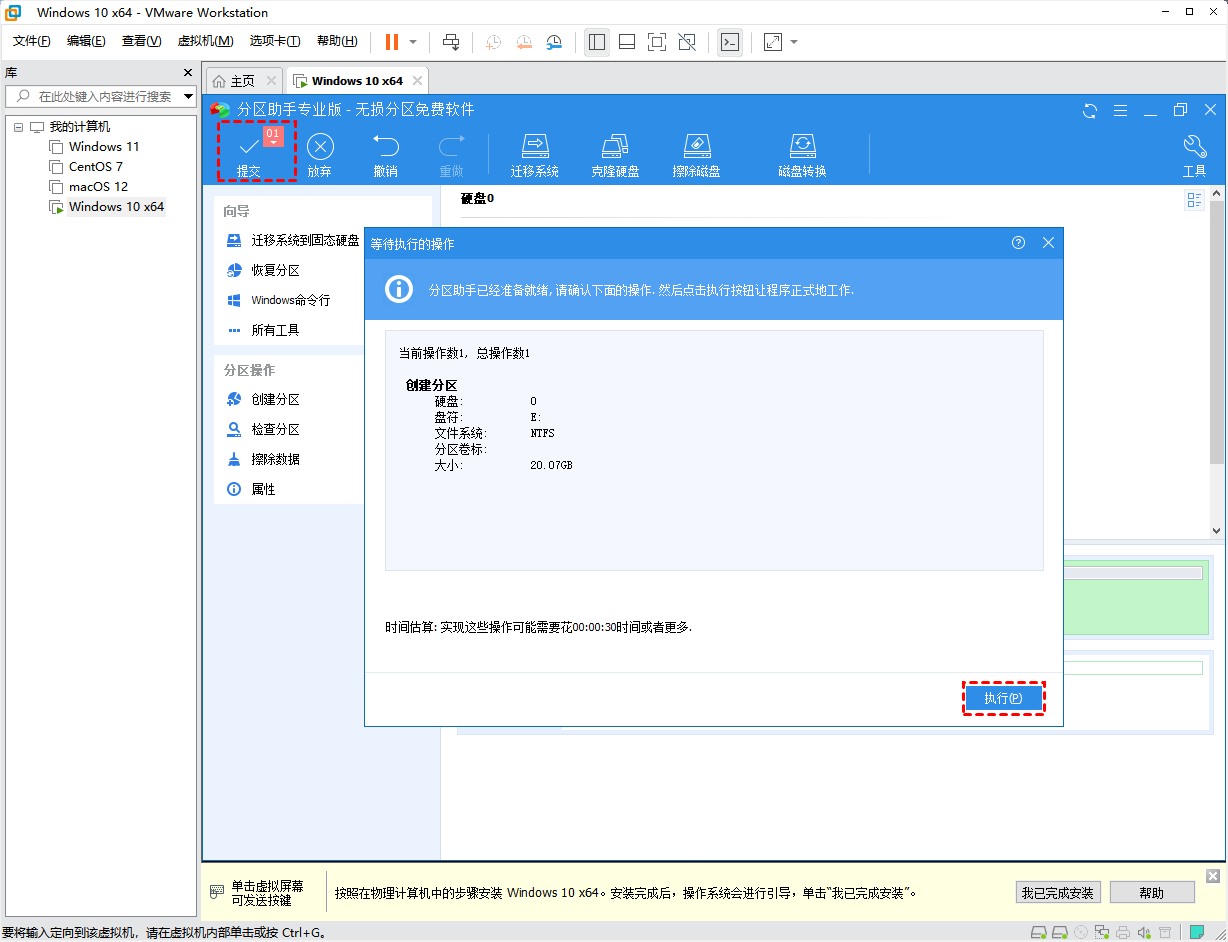Select macOS 12 in the library tree

[98, 187]
